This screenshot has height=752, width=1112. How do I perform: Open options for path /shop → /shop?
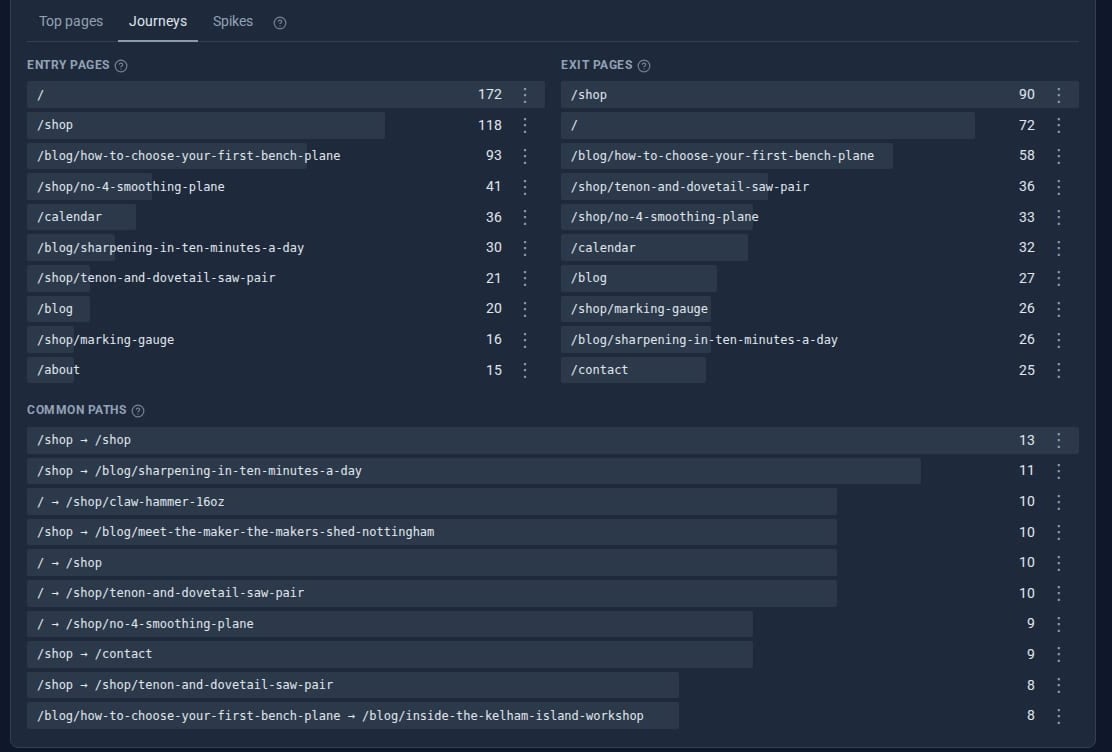point(1059,440)
